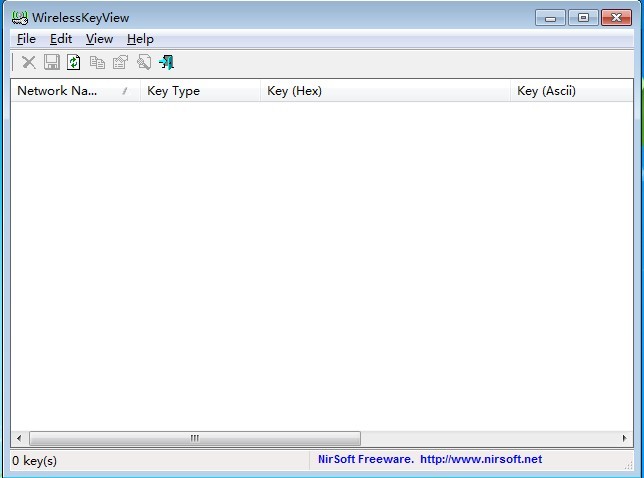This screenshot has width=644, height=478.
Task: Open the Edit menu
Action: [61, 39]
